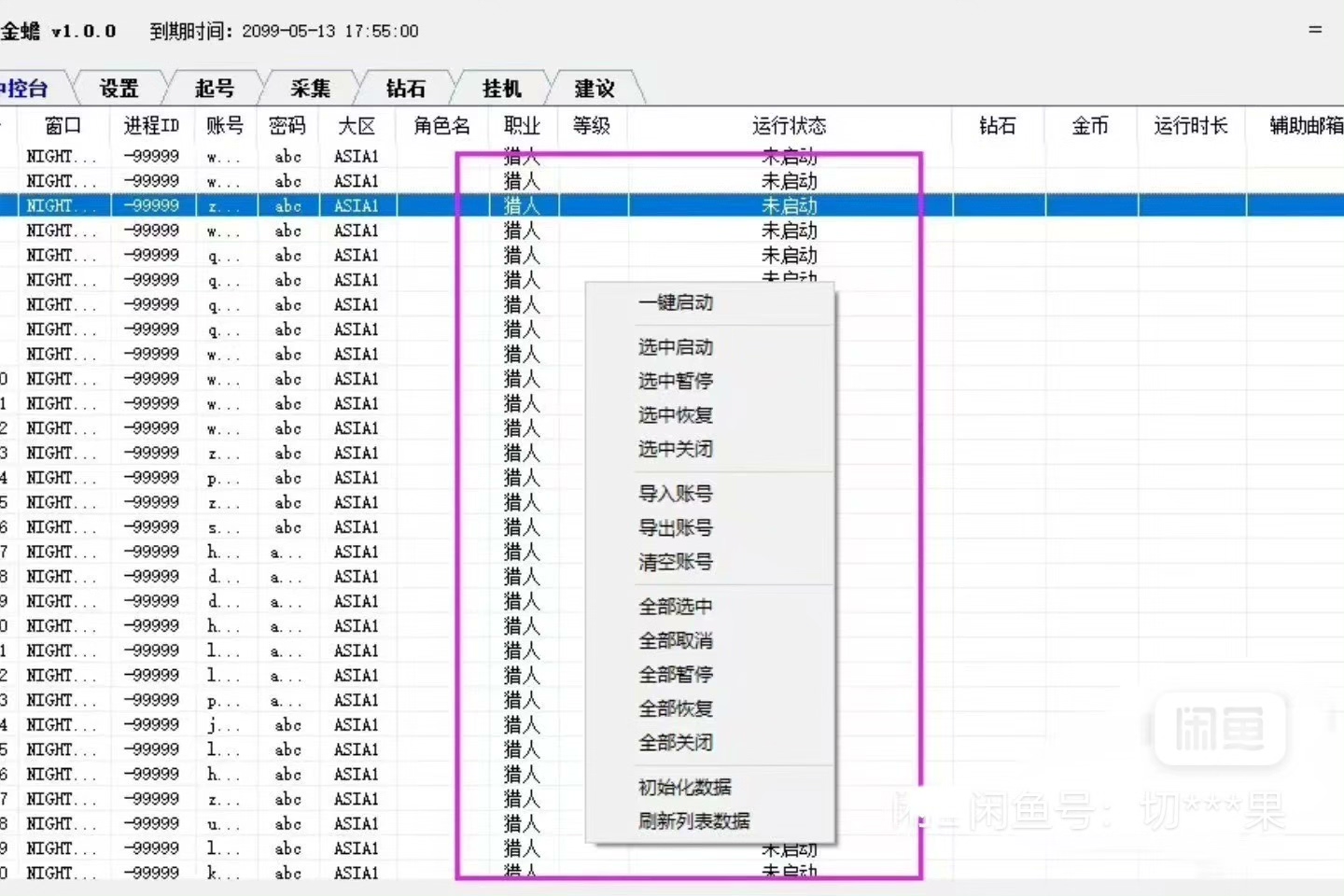Go to the 钻石 tab
1344x896 pixels.
[x=406, y=89]
